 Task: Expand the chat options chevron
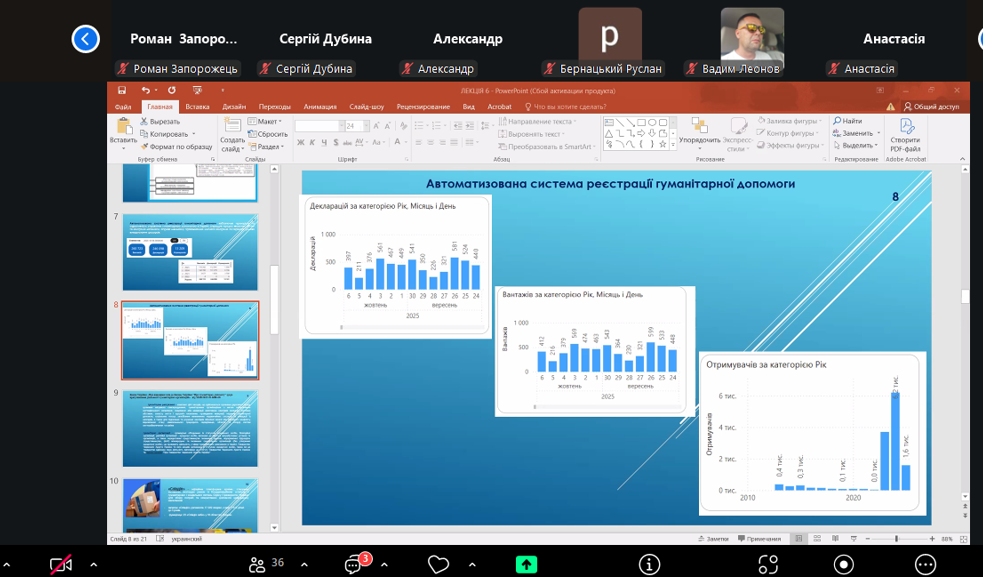[x=384, y=564]
